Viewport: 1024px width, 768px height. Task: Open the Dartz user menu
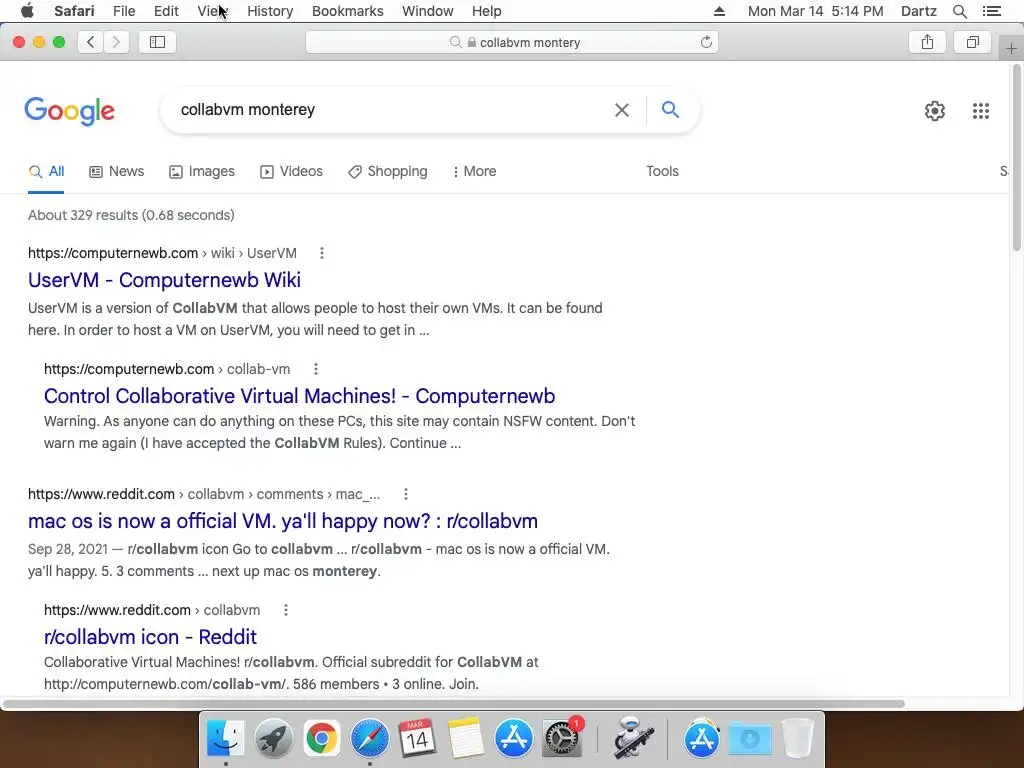pyautogui.click(x=918, y=11)
